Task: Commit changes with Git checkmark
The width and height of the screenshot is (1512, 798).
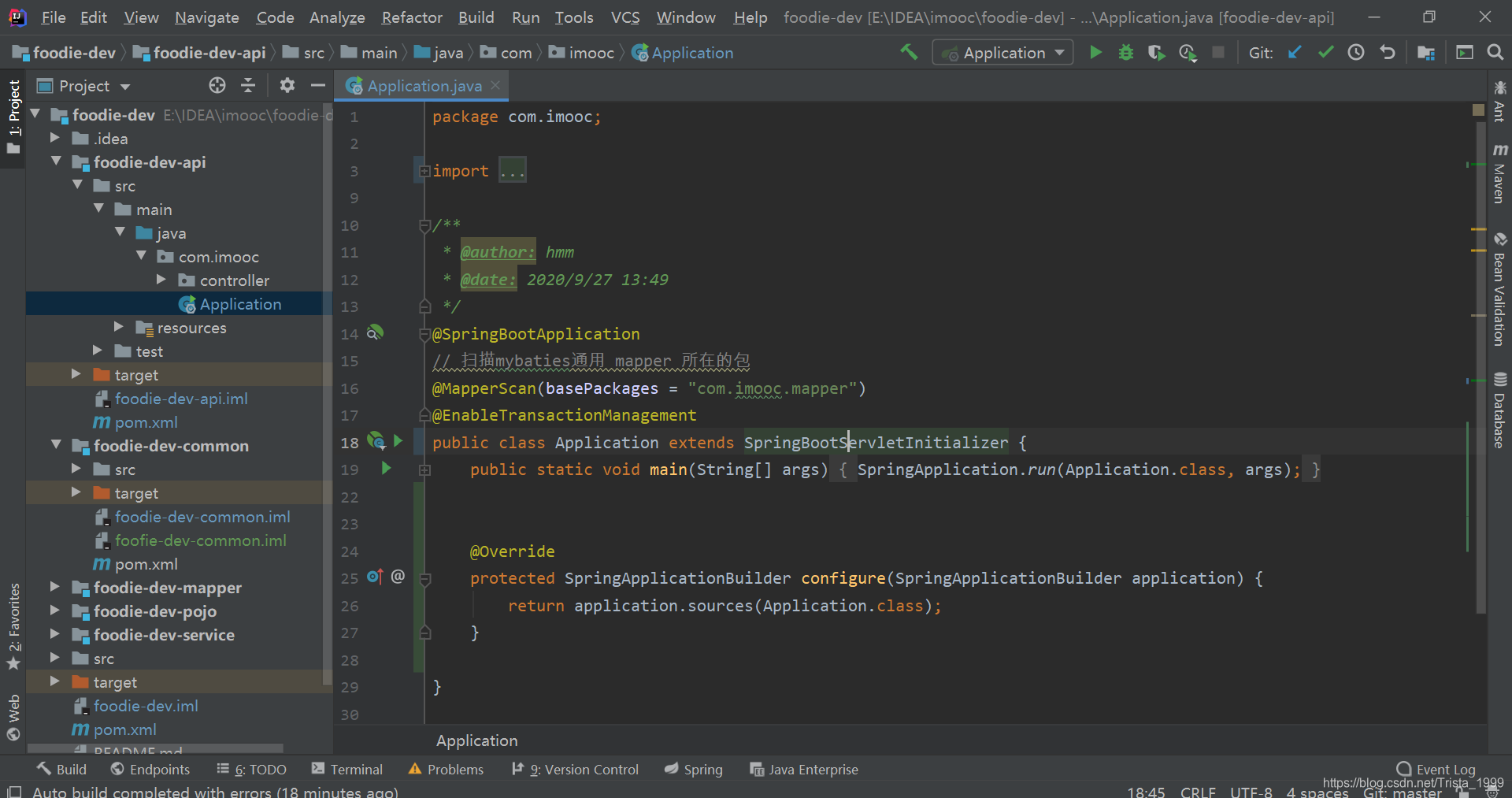Action: coord(1326,52)
